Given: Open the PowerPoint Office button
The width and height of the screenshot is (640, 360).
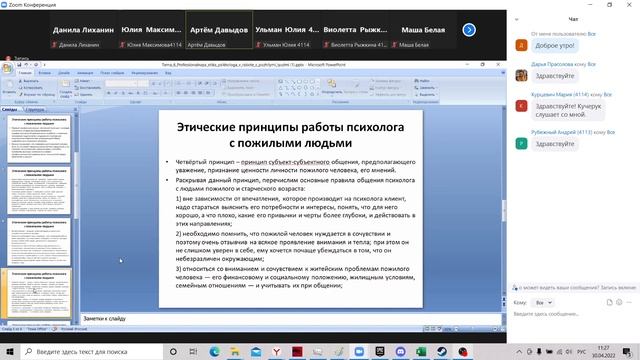Looking at the screenshot, I should click(x=7, y=68).
